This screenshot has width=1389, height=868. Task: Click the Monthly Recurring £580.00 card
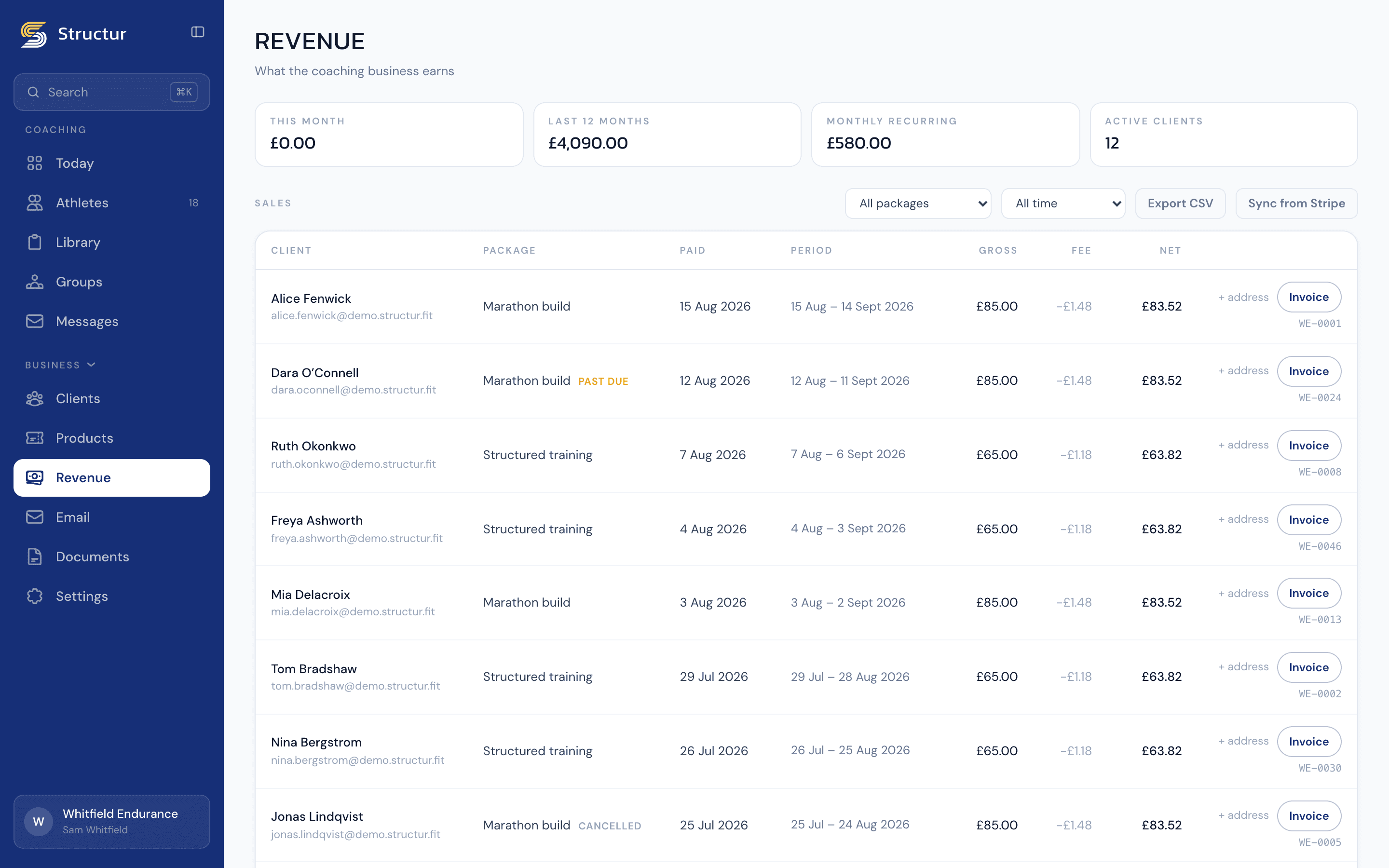945,135
